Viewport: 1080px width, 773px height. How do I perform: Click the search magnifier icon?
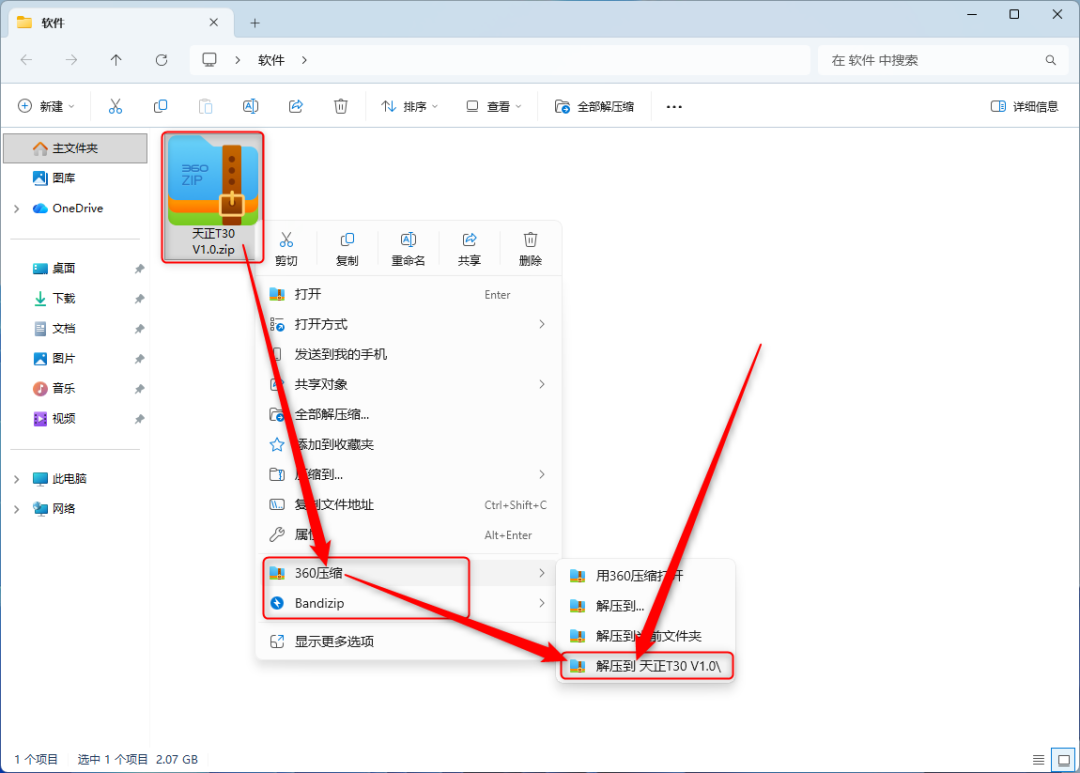(1050, 60)
